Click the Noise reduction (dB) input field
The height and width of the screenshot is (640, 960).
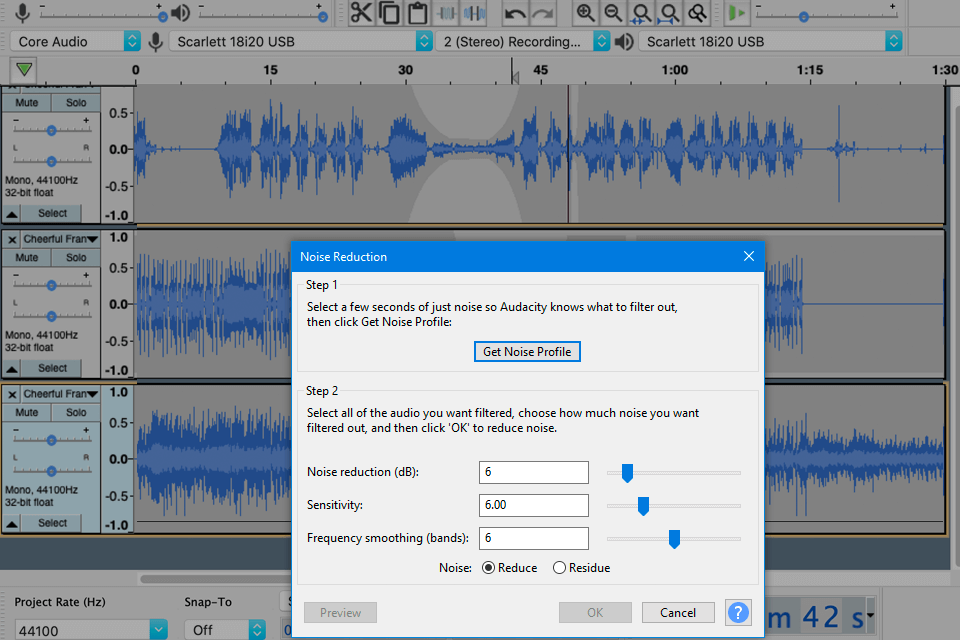(x=534, y=472)
